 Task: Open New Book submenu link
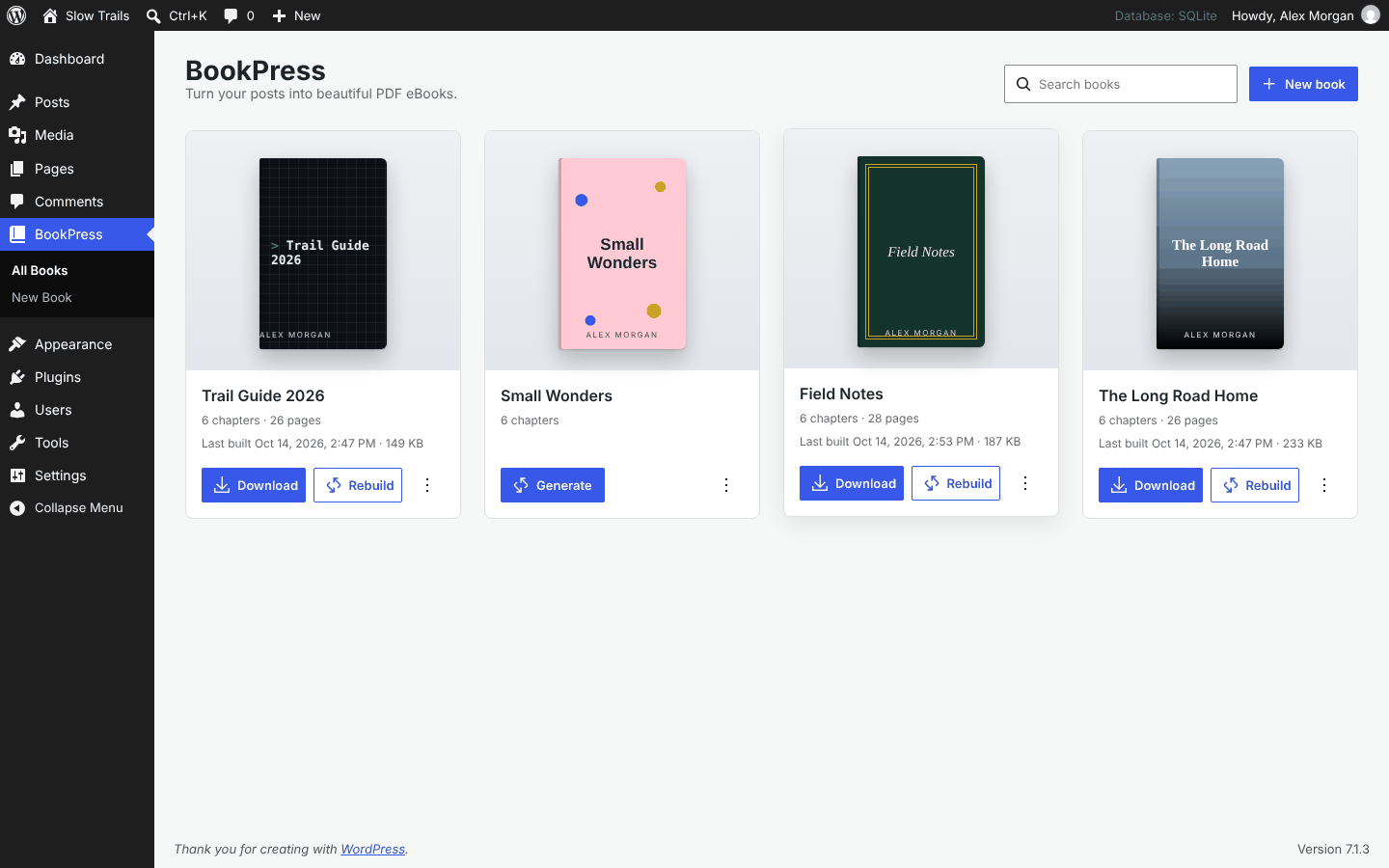(x=41, y=298)
